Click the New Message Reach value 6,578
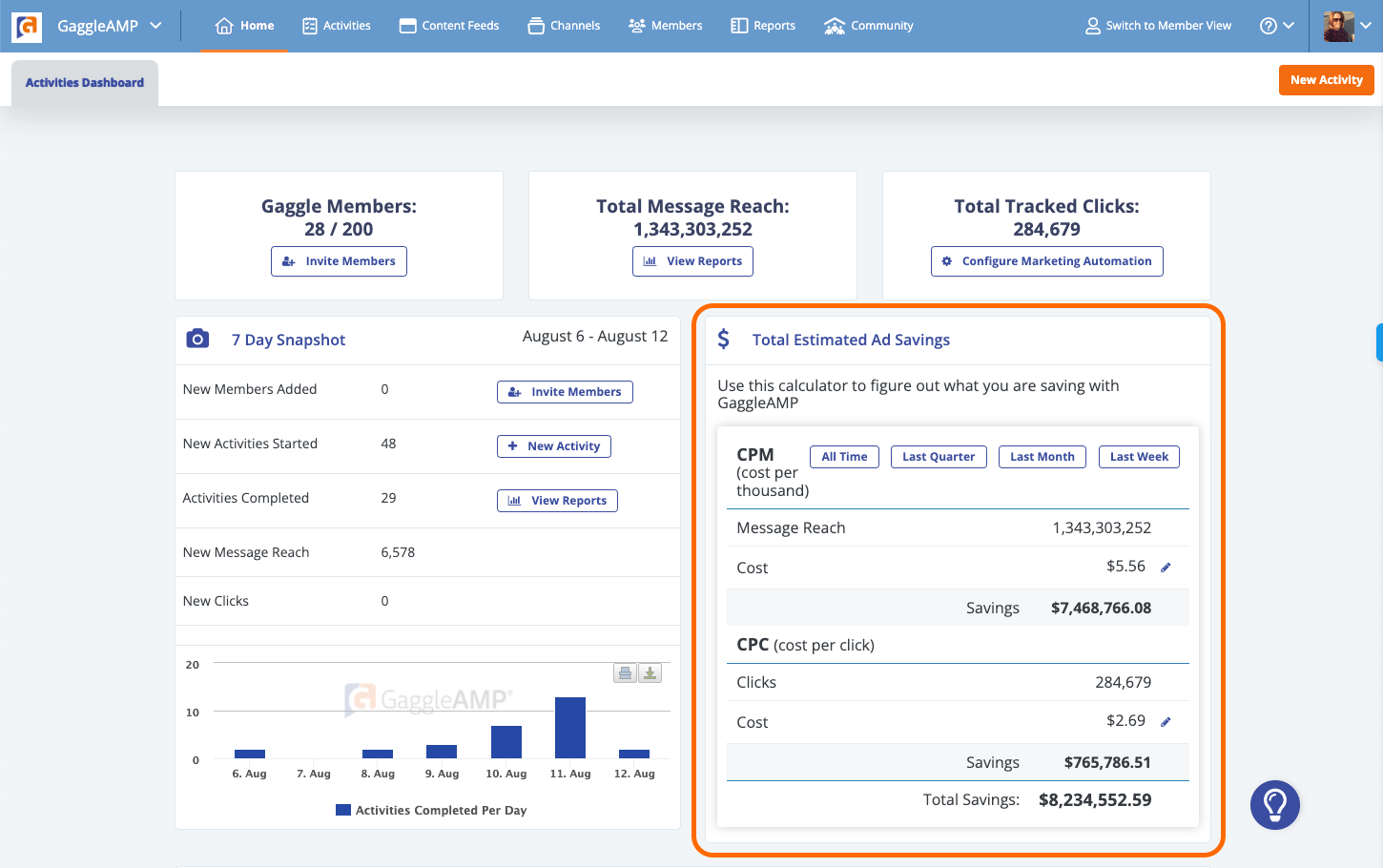The image size is (1383, 868). click(398, 552)
